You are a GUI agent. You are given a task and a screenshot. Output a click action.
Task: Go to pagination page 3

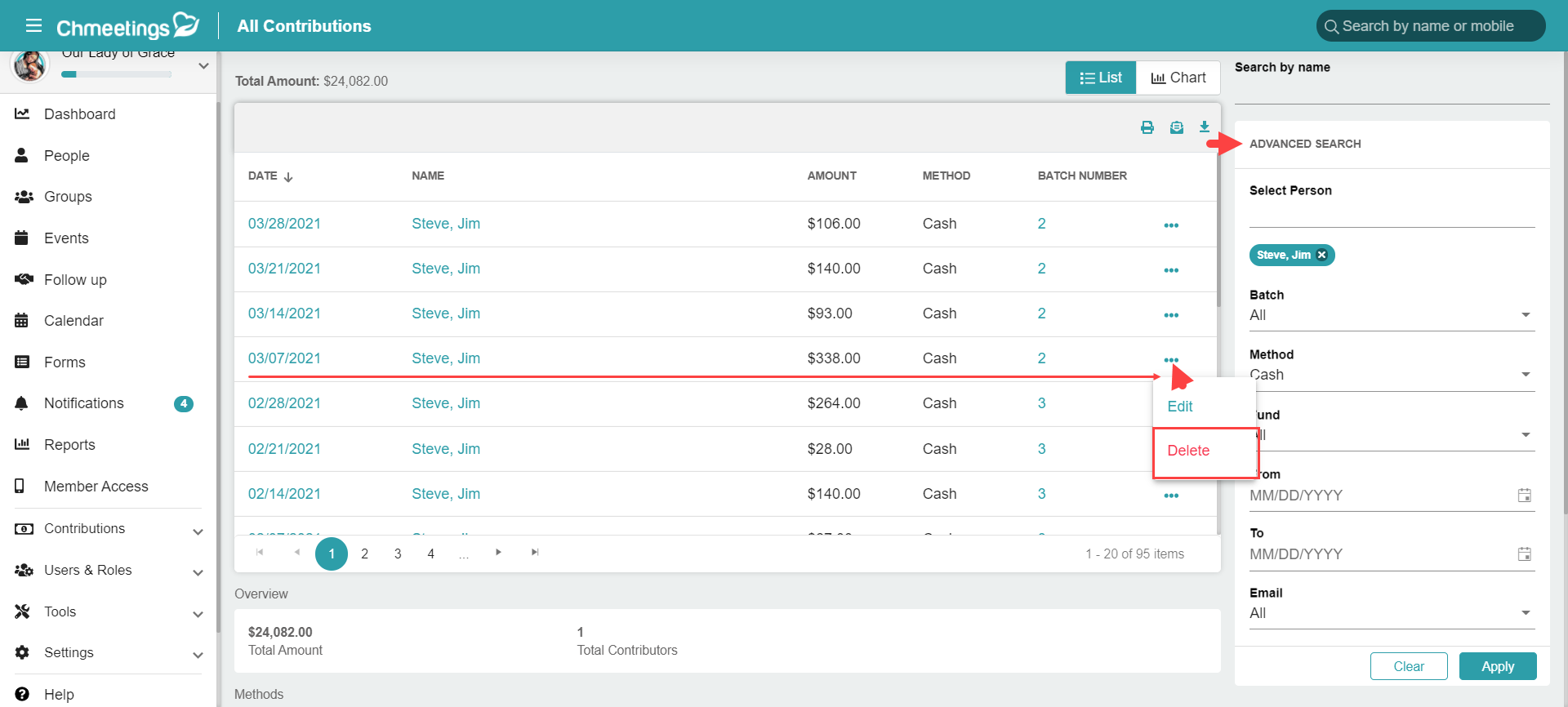click(398, 554)
